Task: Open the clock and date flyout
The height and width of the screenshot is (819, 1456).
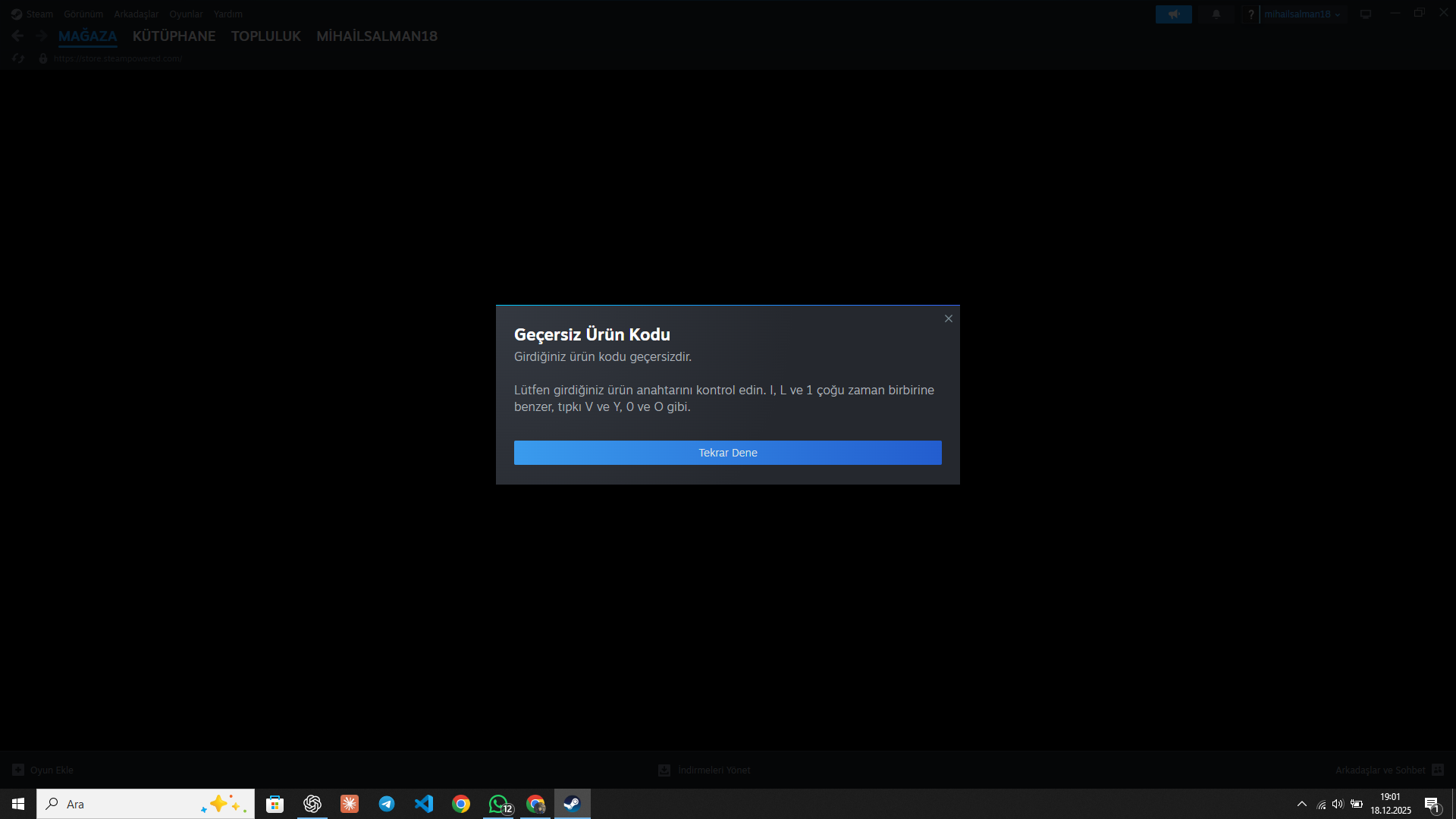Action: pyautogui.click(x=1391, y=804)
